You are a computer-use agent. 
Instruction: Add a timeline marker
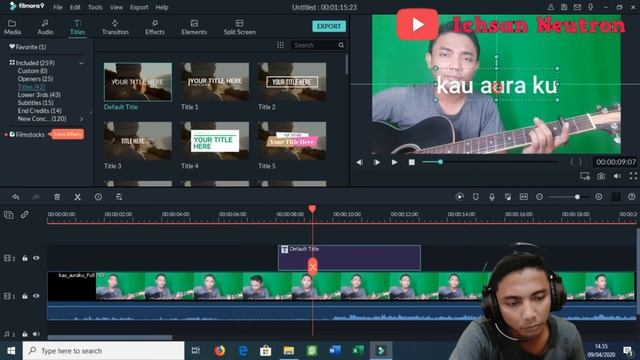(x=476, y=197)
